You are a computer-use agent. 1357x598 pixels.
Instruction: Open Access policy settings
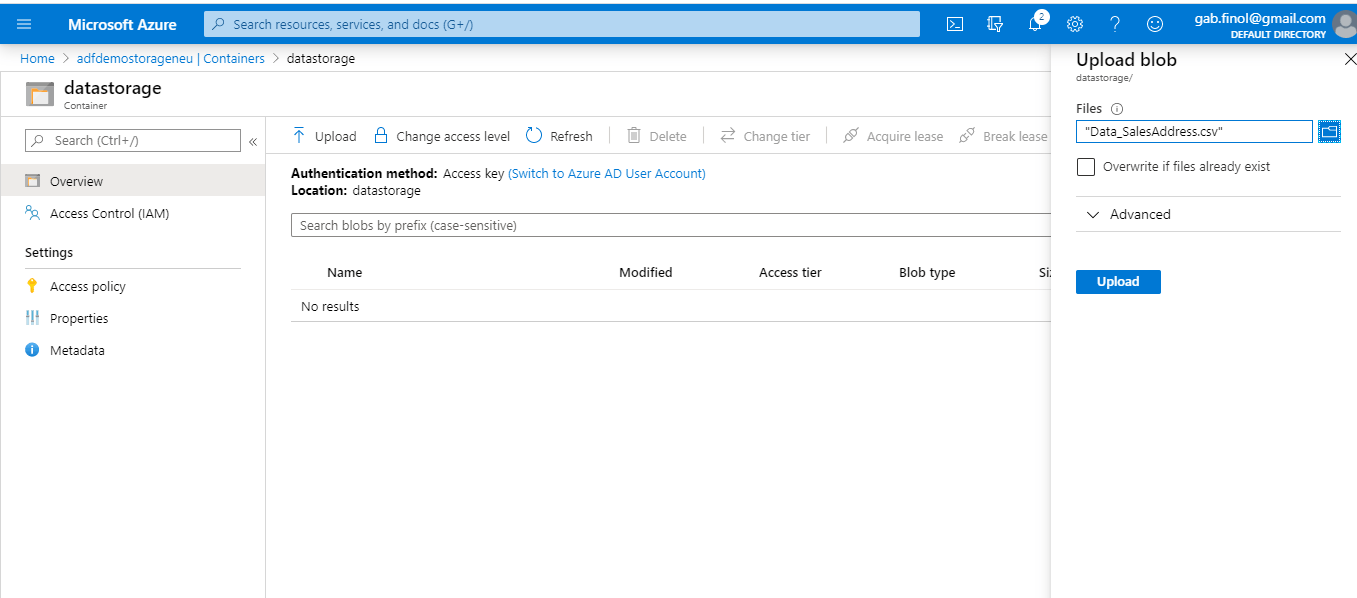pos(88,286)
